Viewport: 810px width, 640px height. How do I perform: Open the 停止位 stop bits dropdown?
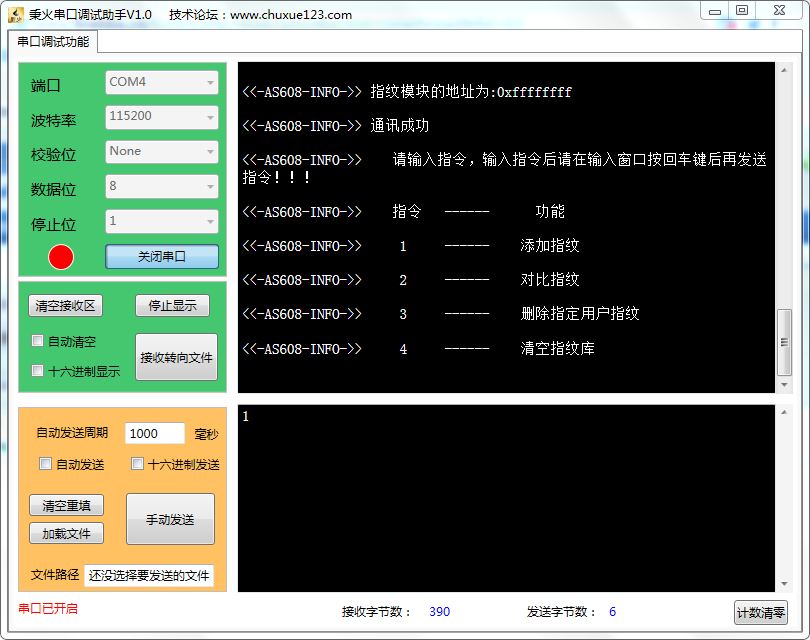pos(162,221)
